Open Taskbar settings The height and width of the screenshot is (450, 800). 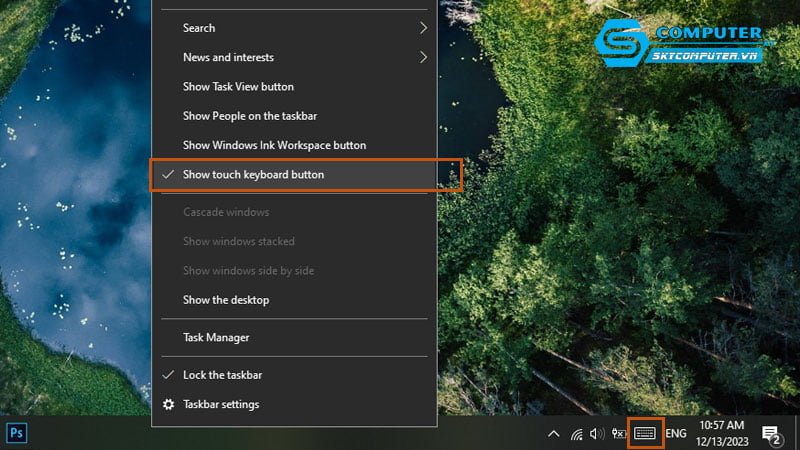pos(294,405)
